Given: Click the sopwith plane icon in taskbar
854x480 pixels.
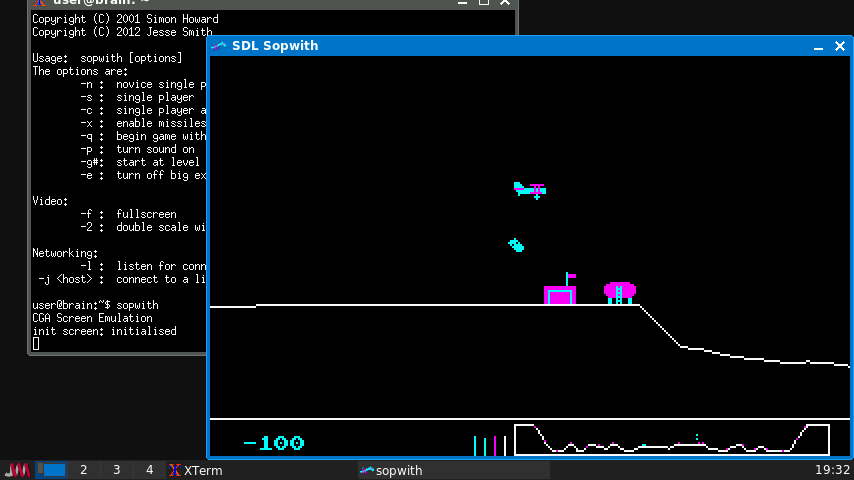Looking at the screenshot, I should tap(366, 470).
